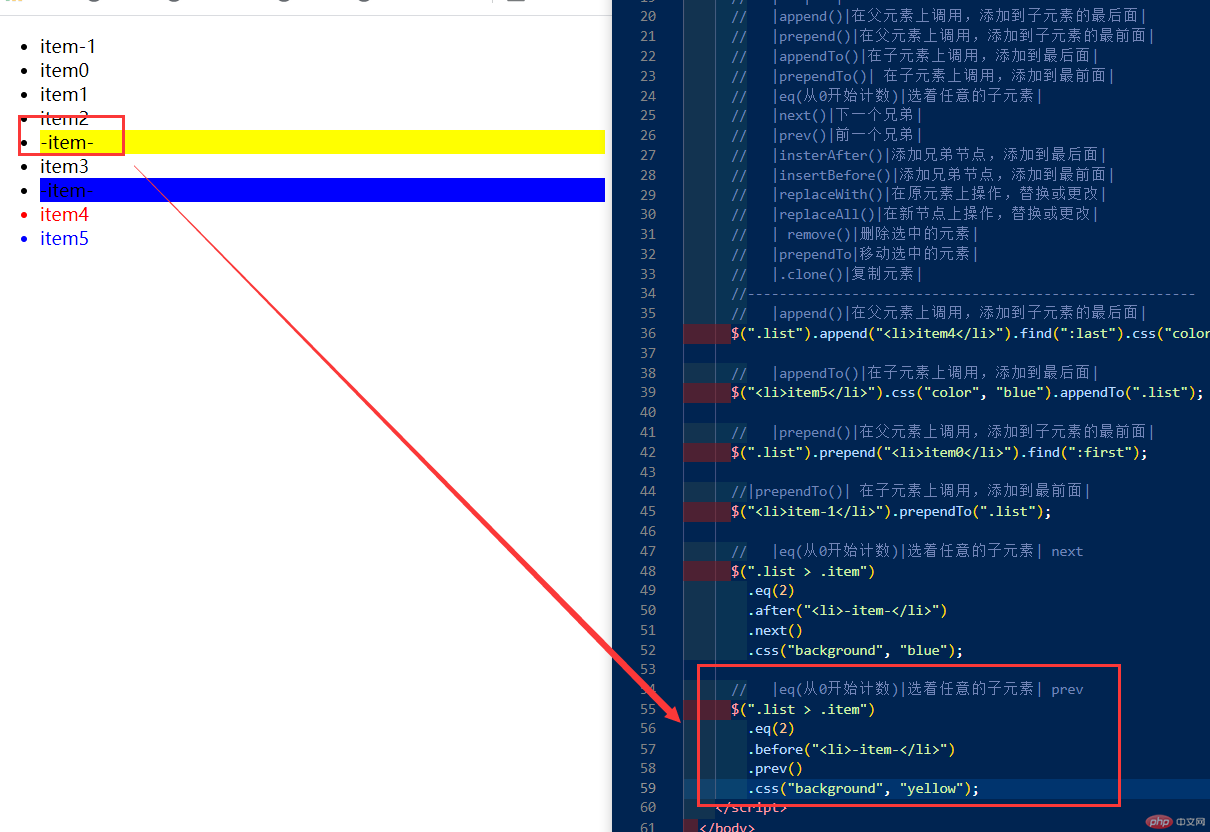The width and height of the screenshot is (1210, 832).
Task: Click the '.clone()|复制元素' comment line
Action: pos(827,274)
